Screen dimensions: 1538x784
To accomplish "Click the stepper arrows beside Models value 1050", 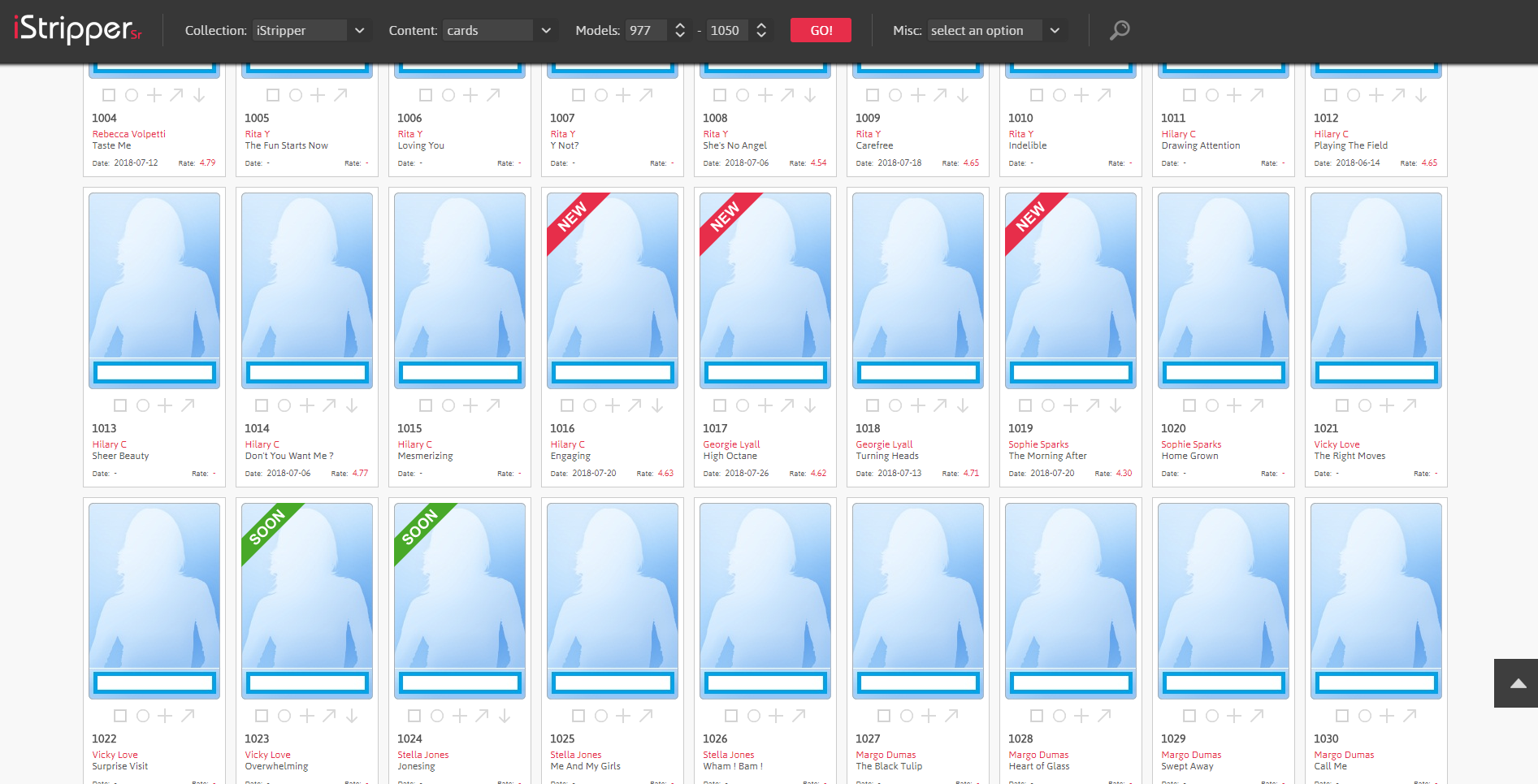I will 761,31.
